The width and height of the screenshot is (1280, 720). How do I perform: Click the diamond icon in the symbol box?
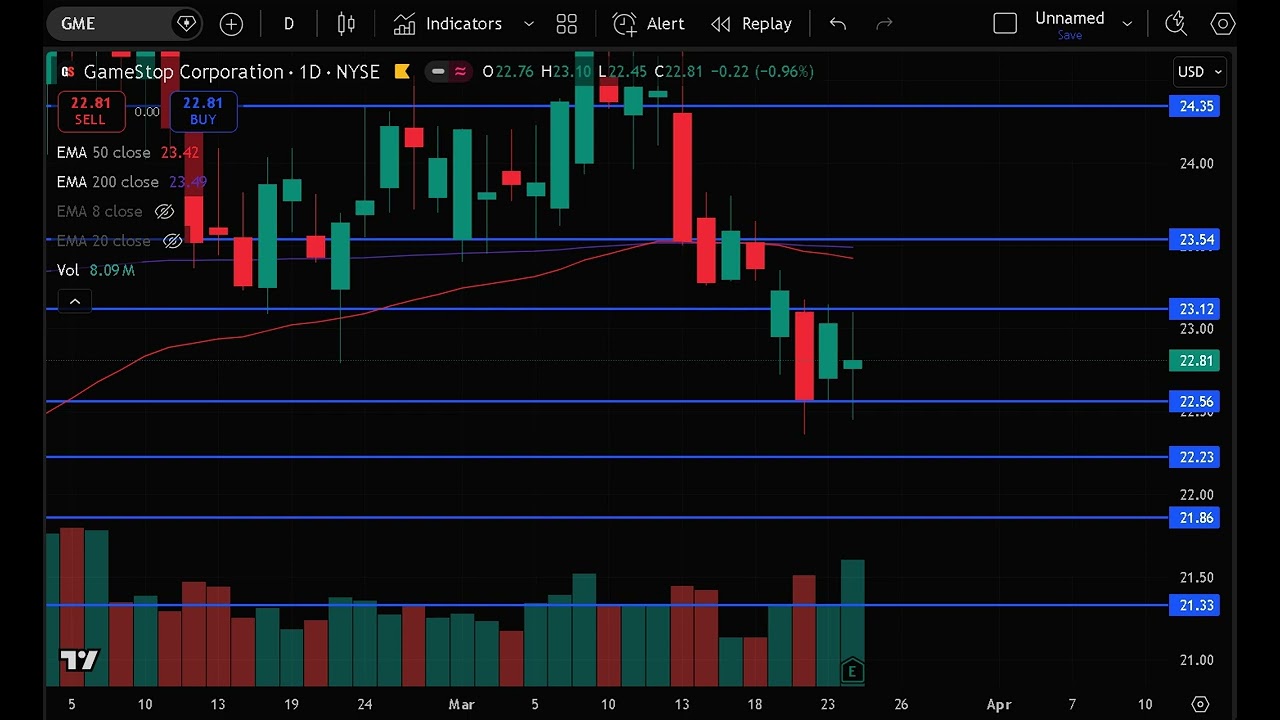tap(186, 23)
